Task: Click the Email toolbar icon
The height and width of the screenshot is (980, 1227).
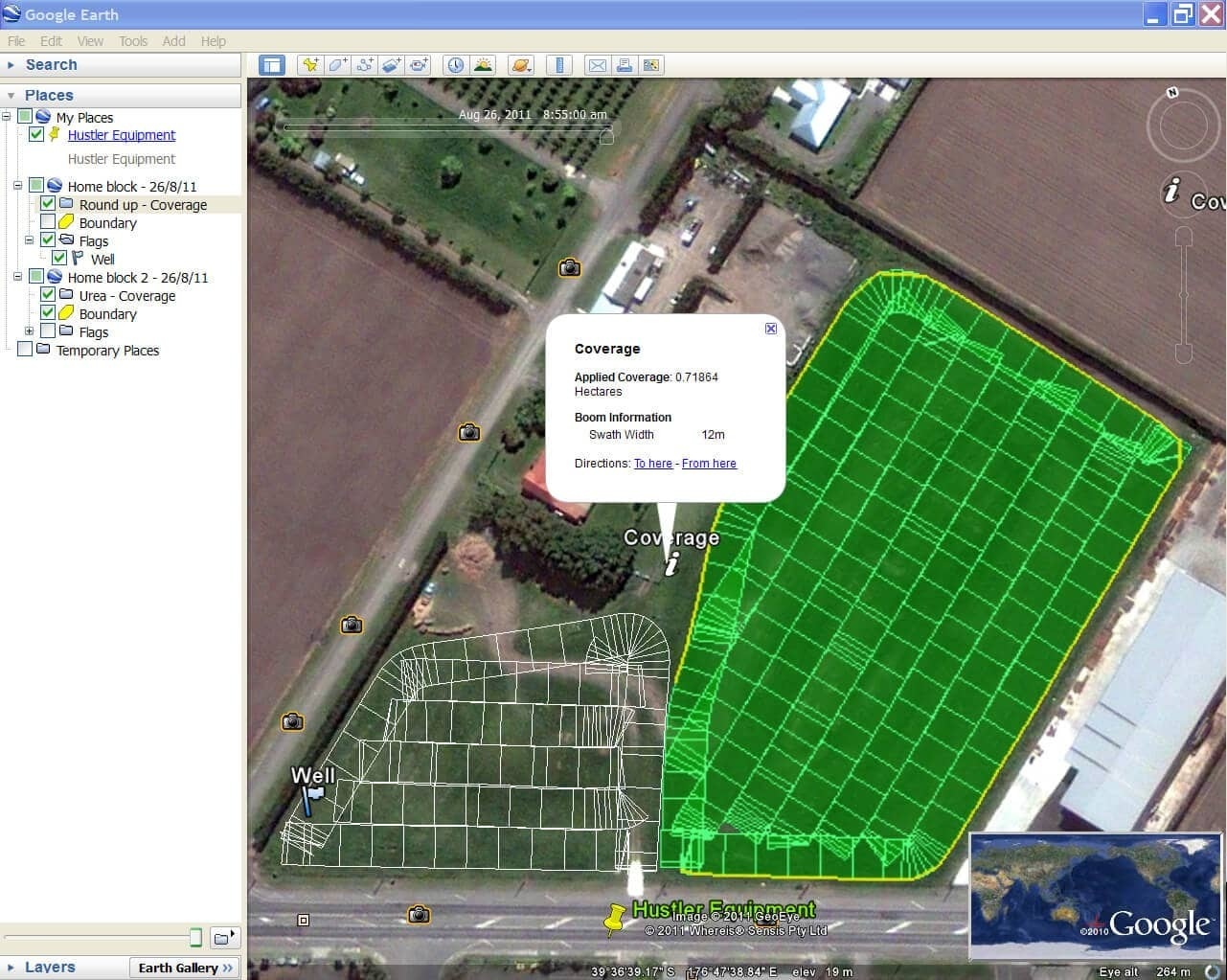Action: [x=598, y=65]
